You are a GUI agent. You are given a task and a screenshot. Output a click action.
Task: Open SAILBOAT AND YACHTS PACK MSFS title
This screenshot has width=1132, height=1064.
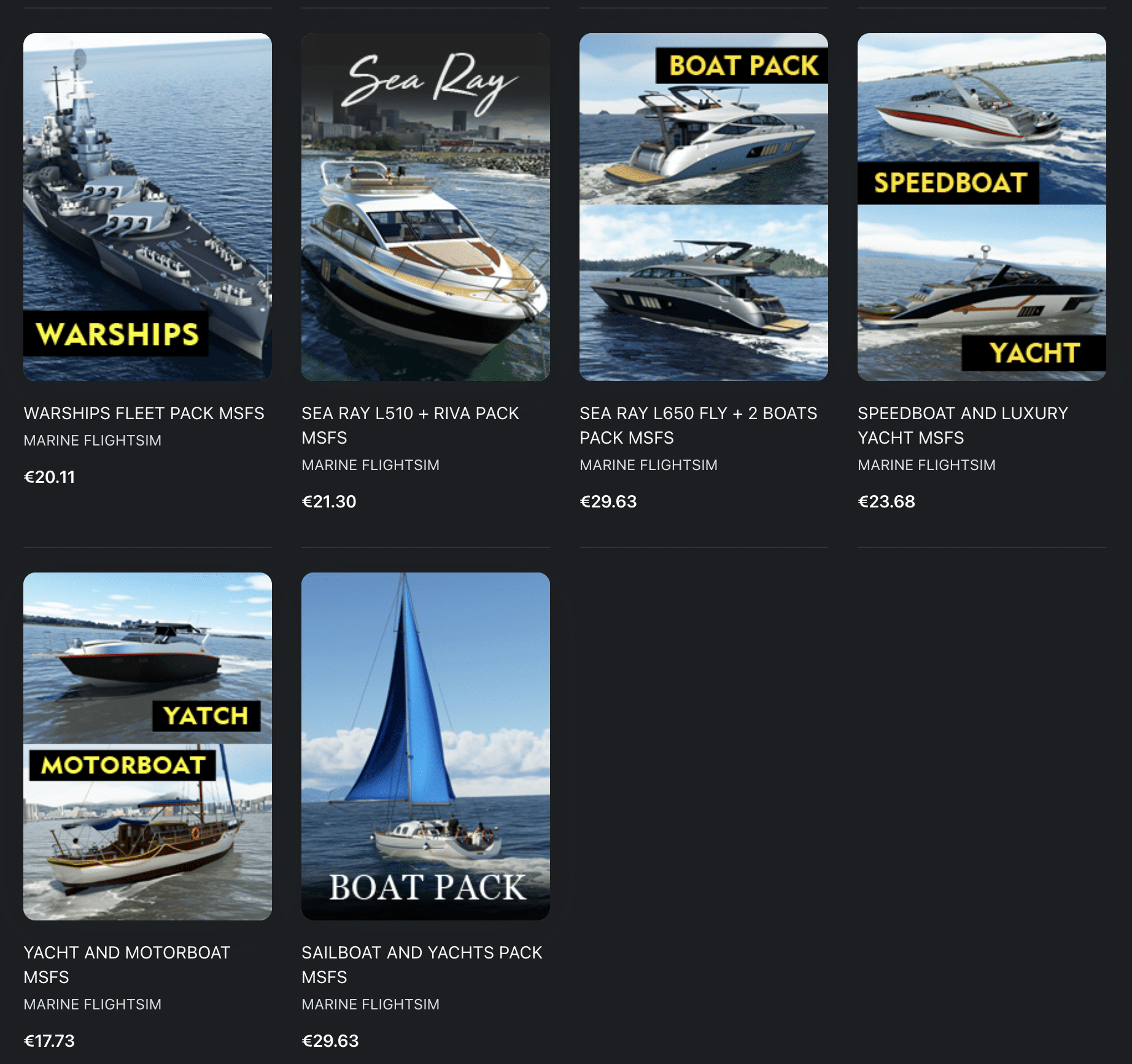tap(422, 965)
